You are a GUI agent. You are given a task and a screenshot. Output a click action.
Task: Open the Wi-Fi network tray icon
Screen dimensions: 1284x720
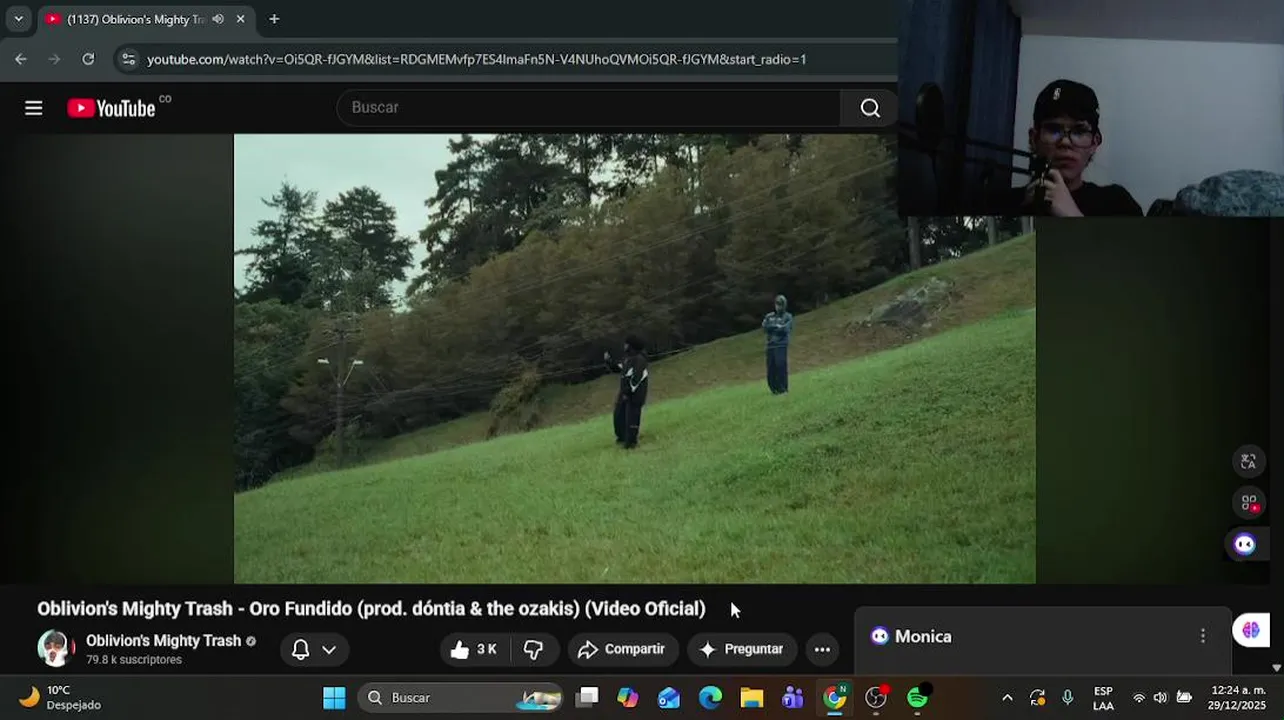coord(1139,698)
